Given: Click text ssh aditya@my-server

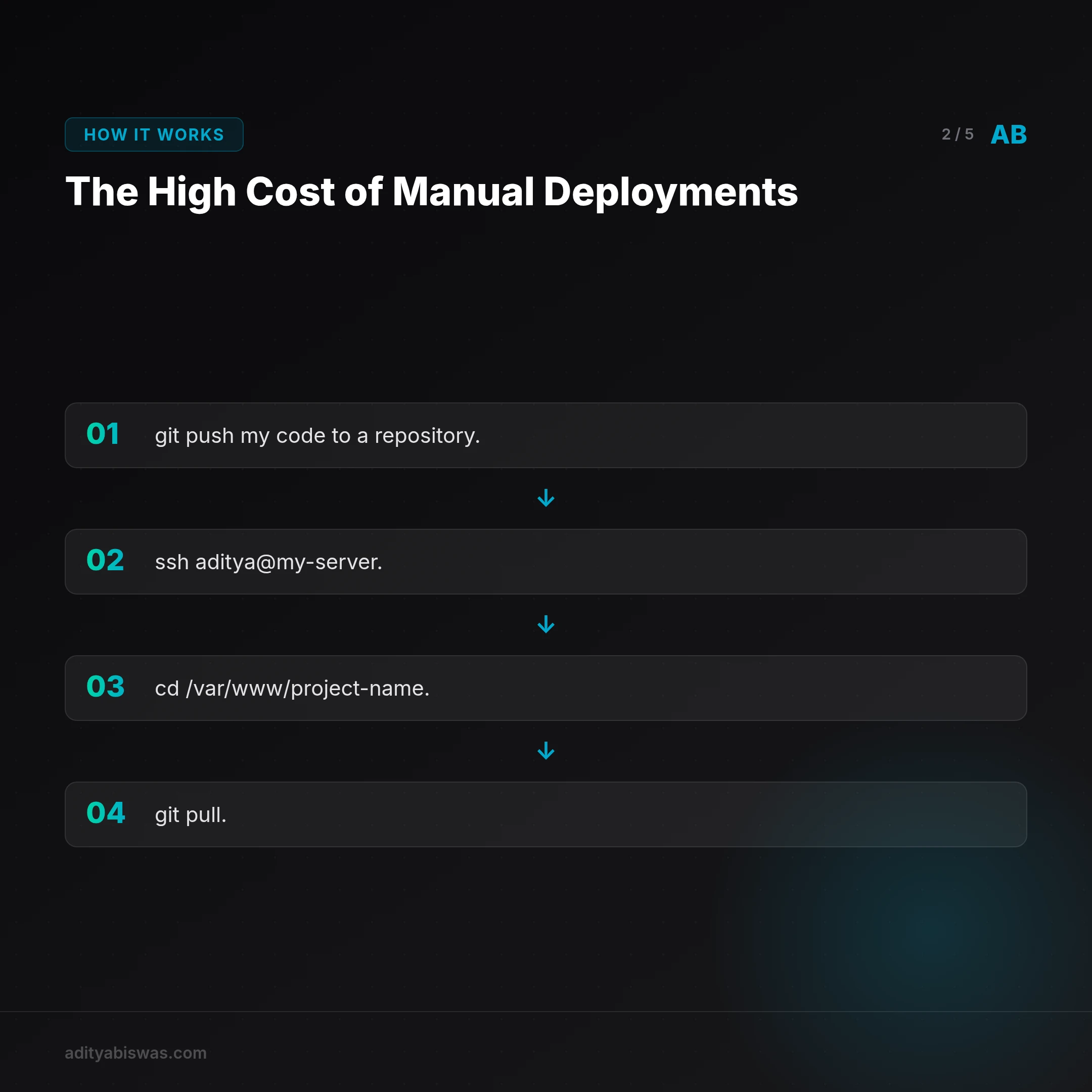Looking at the screenshot, I should coord(268,562).
